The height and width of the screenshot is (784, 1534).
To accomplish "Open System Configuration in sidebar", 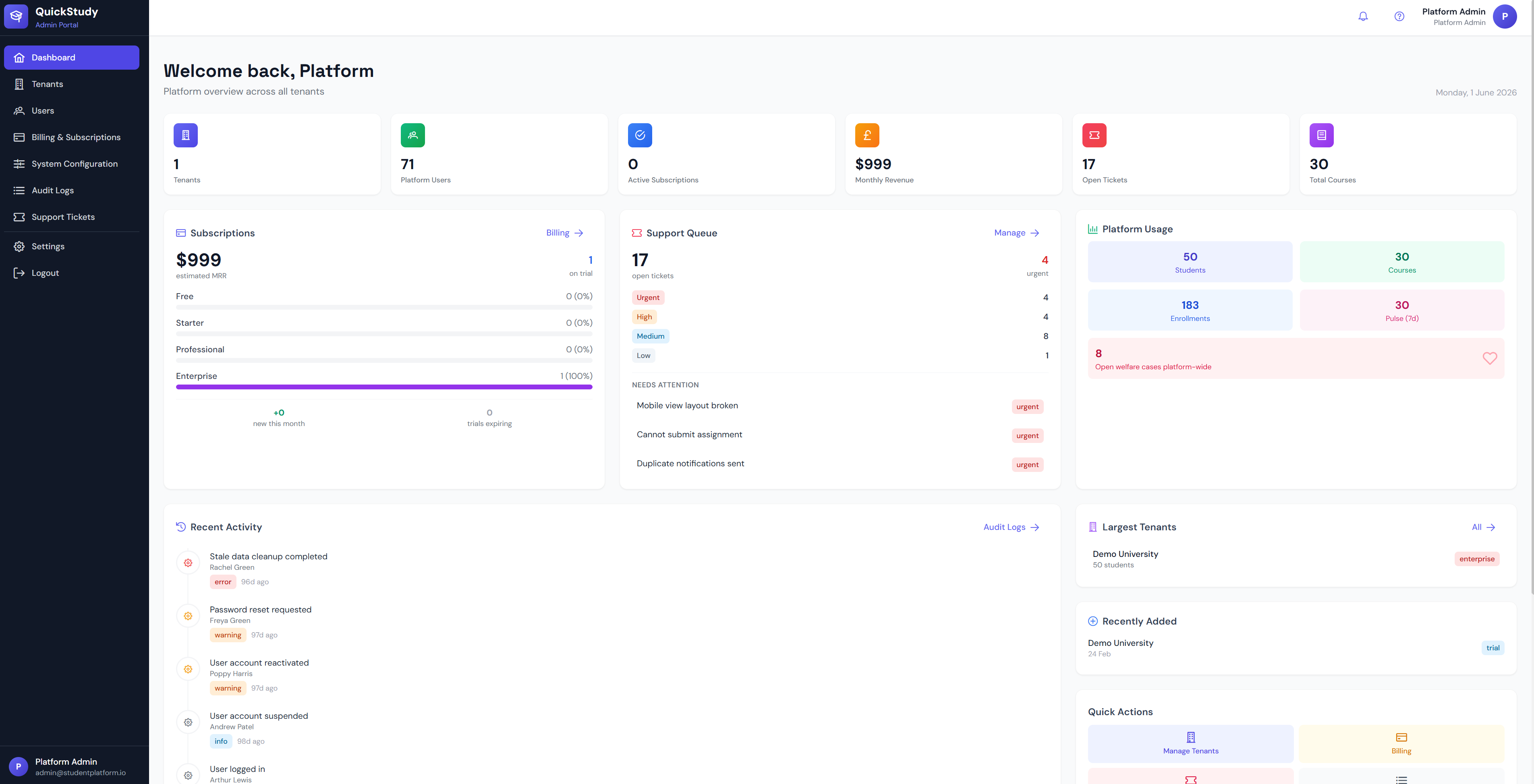I will [x=71, y=164].
